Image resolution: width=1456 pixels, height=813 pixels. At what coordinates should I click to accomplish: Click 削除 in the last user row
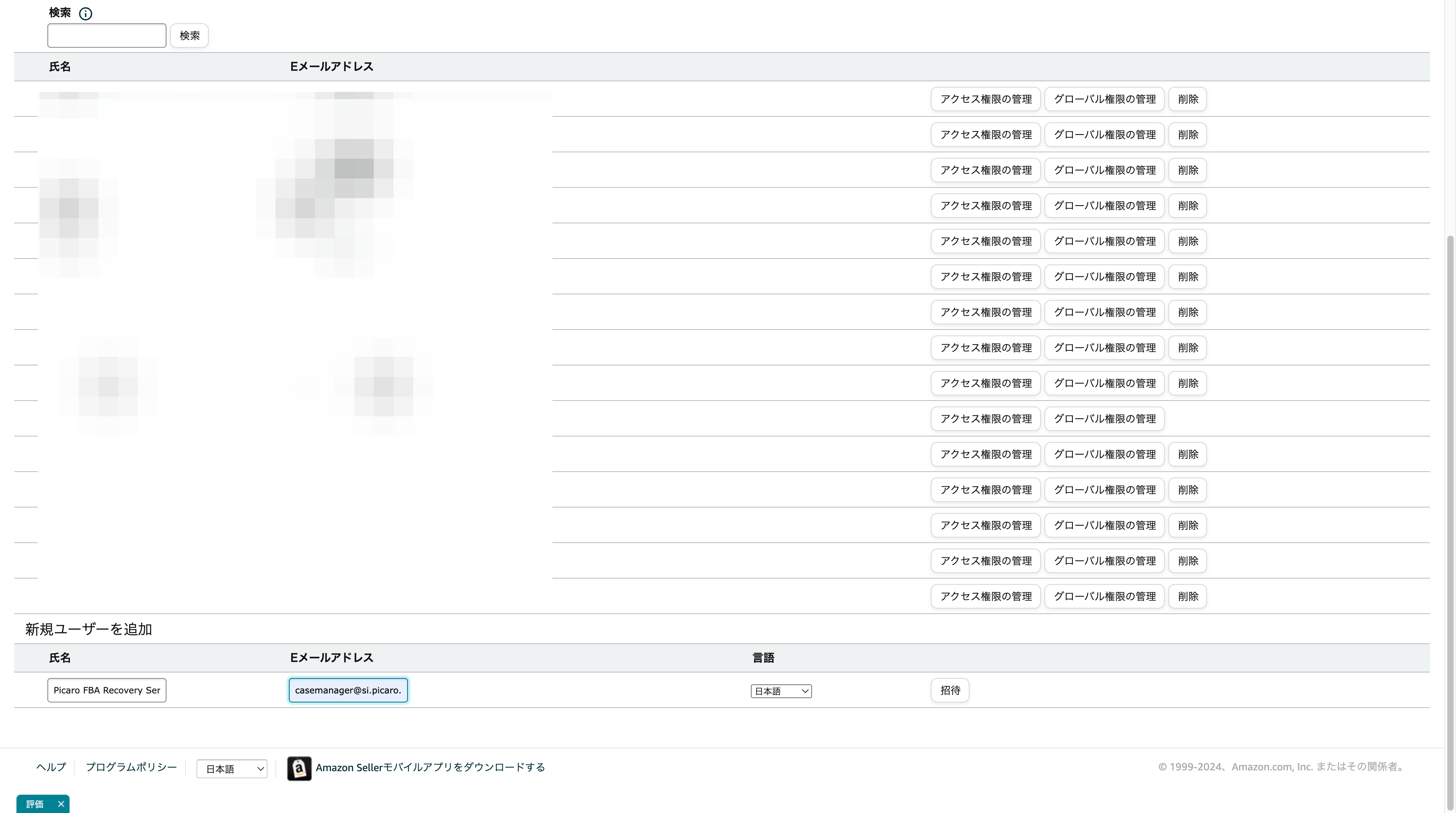[x=1188, y=596]
